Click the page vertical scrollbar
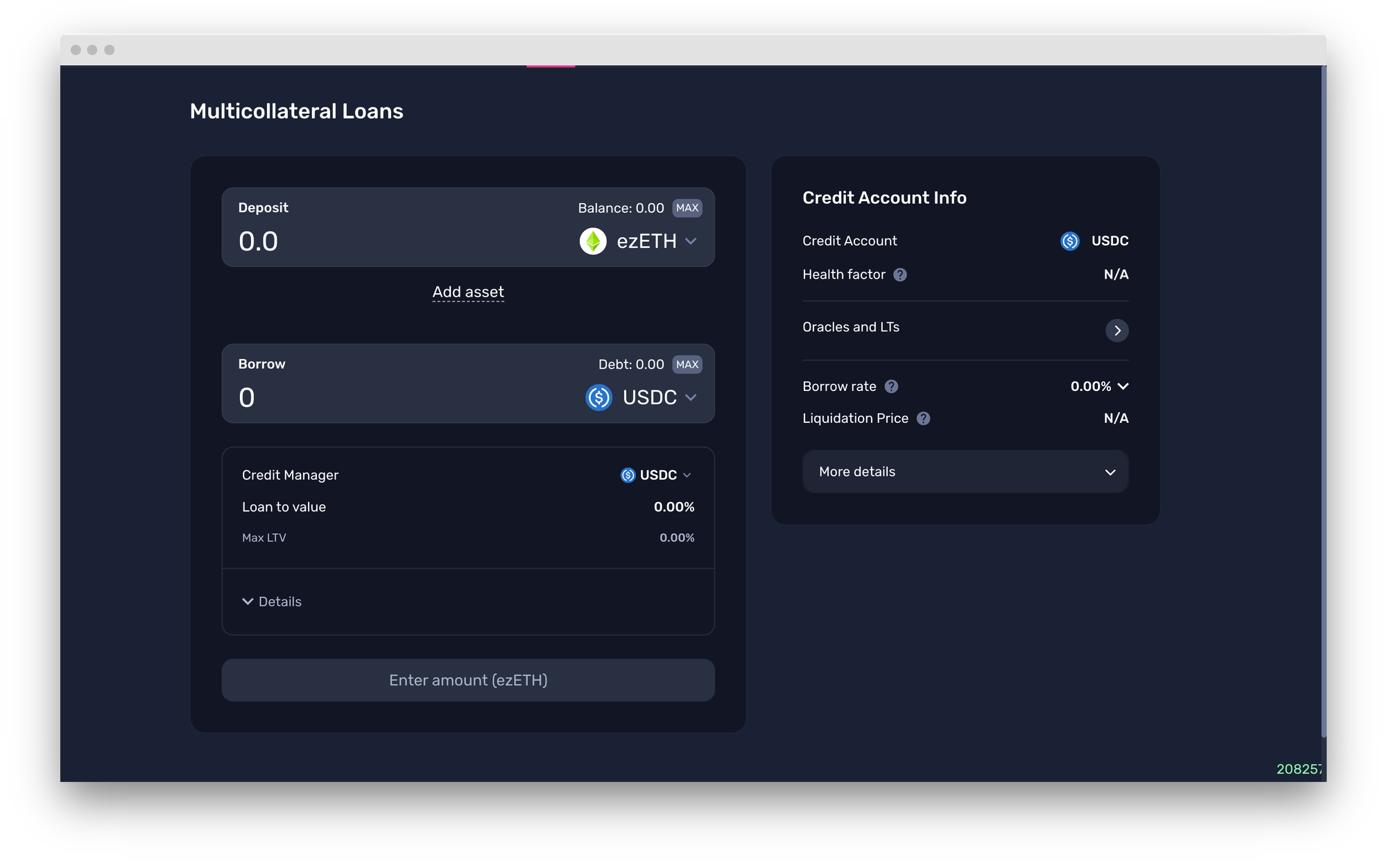The height and width of the screenshot is (868, 1387). [1323, 402]
